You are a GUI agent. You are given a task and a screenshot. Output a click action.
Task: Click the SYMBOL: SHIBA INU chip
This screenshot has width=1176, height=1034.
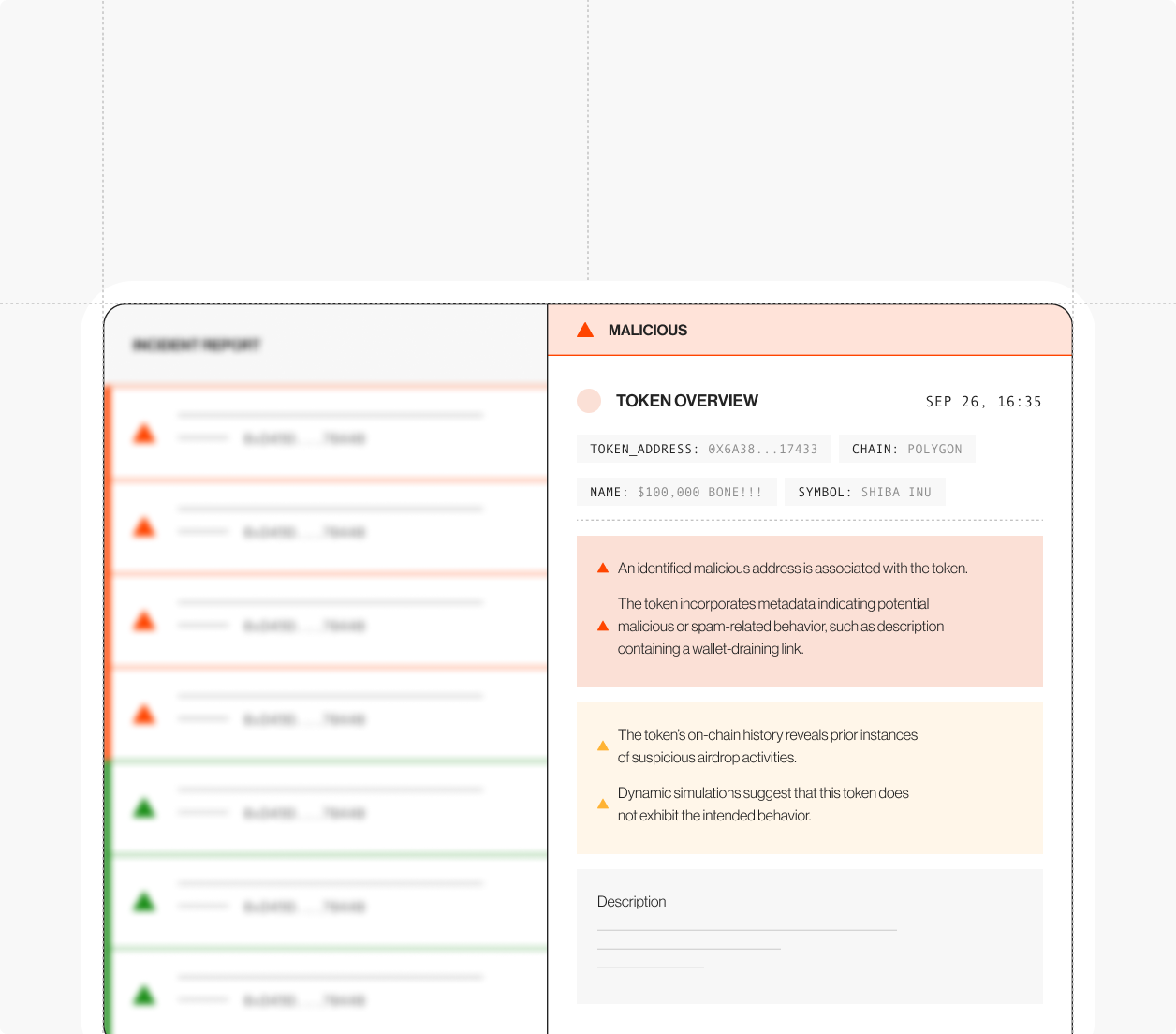(x=864, y=493)
